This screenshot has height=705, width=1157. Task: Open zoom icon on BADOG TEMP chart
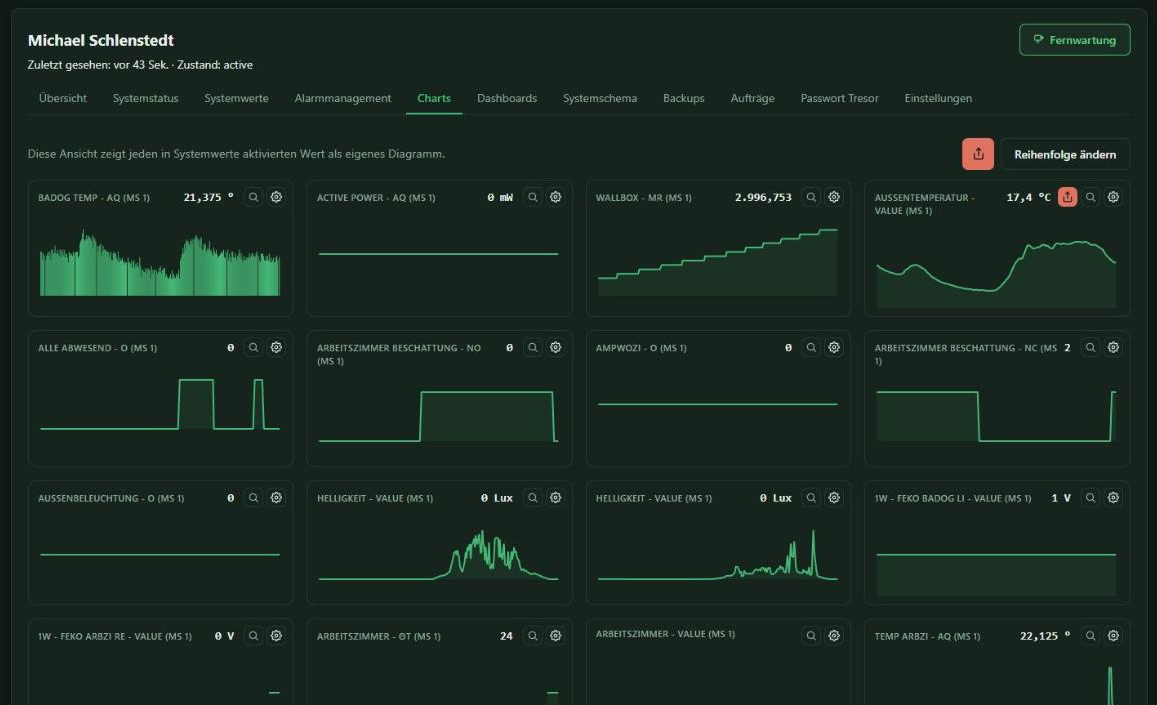(x=253, y=197)
